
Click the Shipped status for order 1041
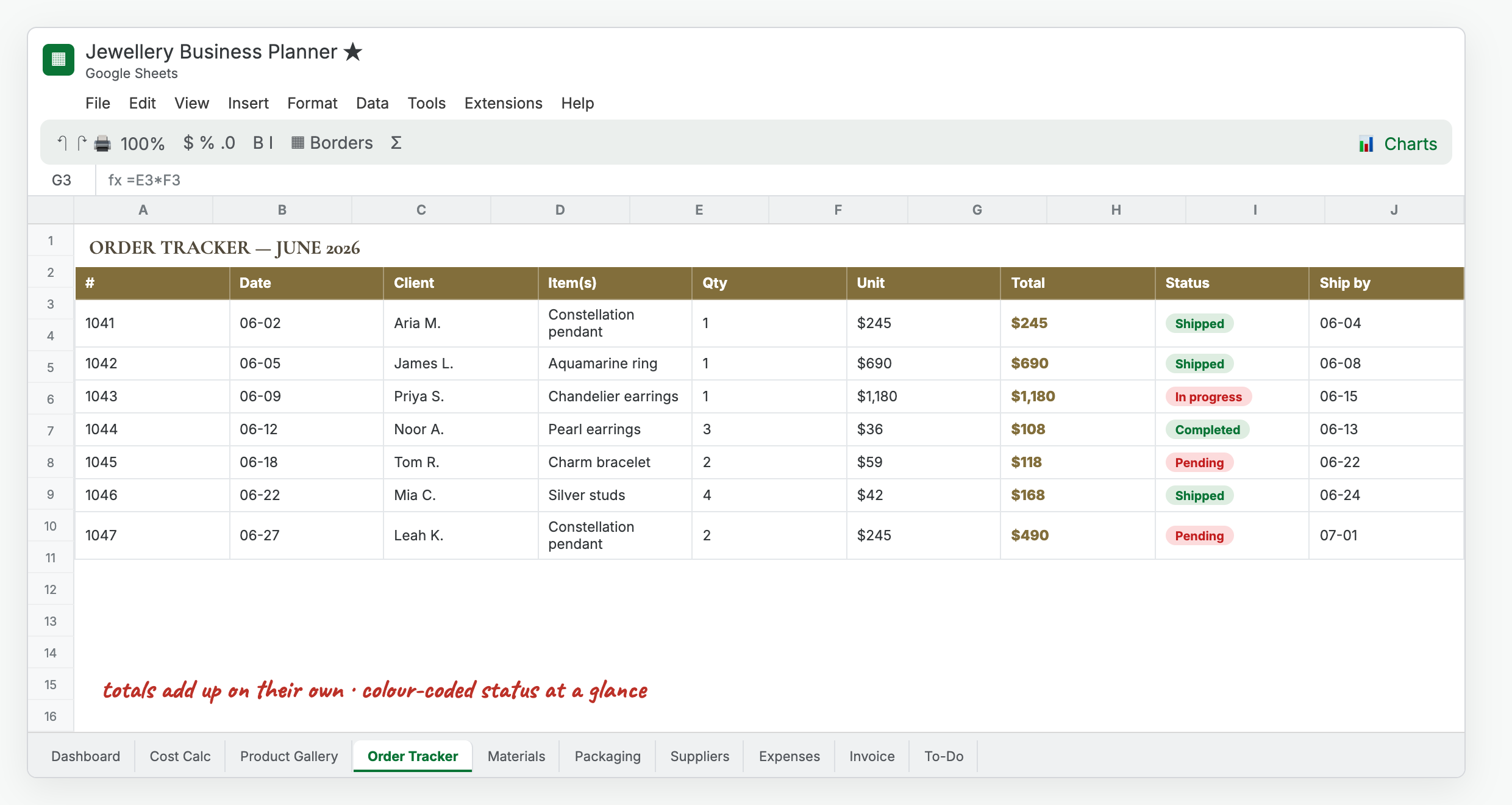(1199, 323)
